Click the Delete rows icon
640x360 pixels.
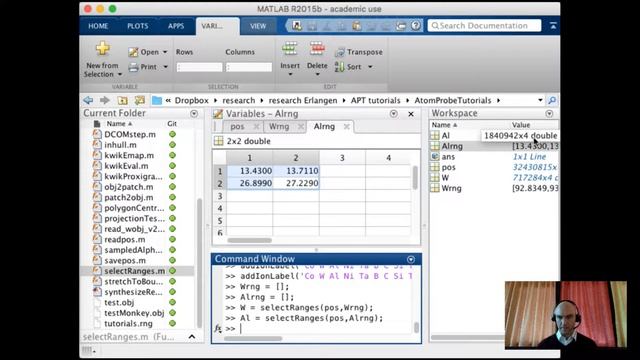click(x=317, y=49)
